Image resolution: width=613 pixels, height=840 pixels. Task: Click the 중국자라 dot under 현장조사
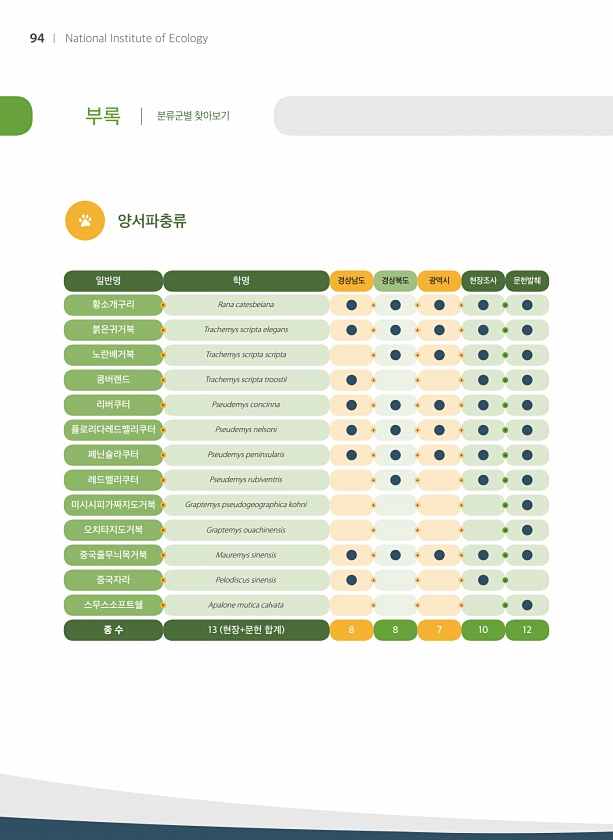tap(483, 580)
